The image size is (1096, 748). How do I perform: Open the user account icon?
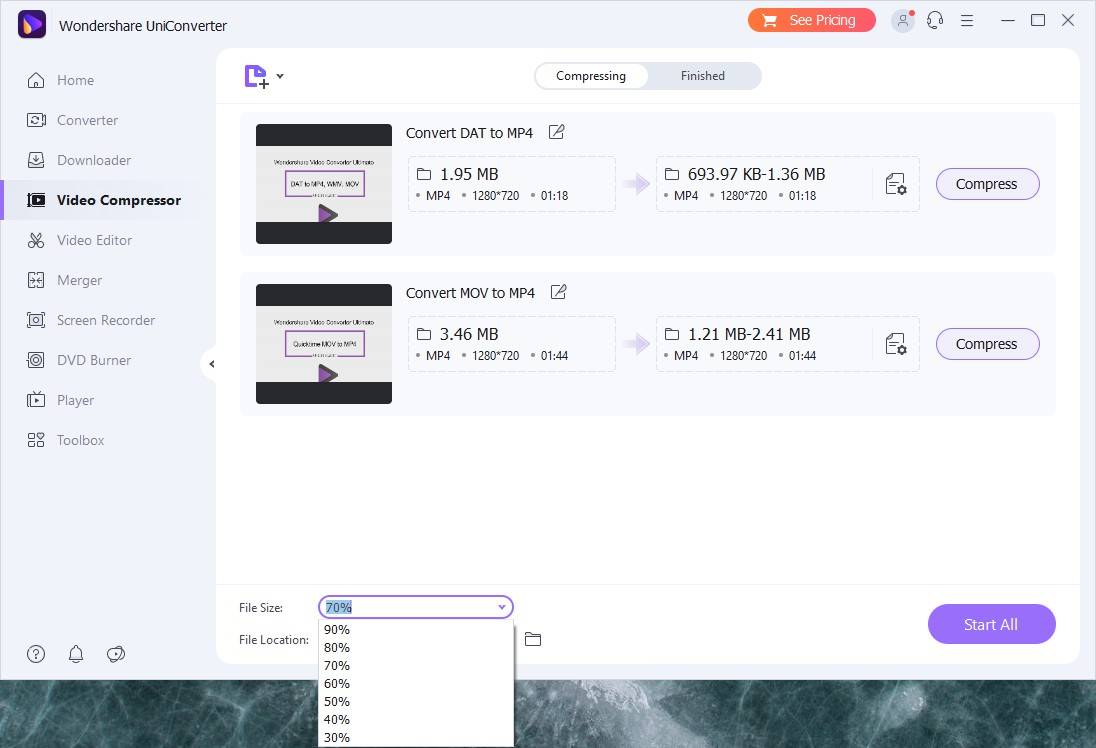click(902, 20)
